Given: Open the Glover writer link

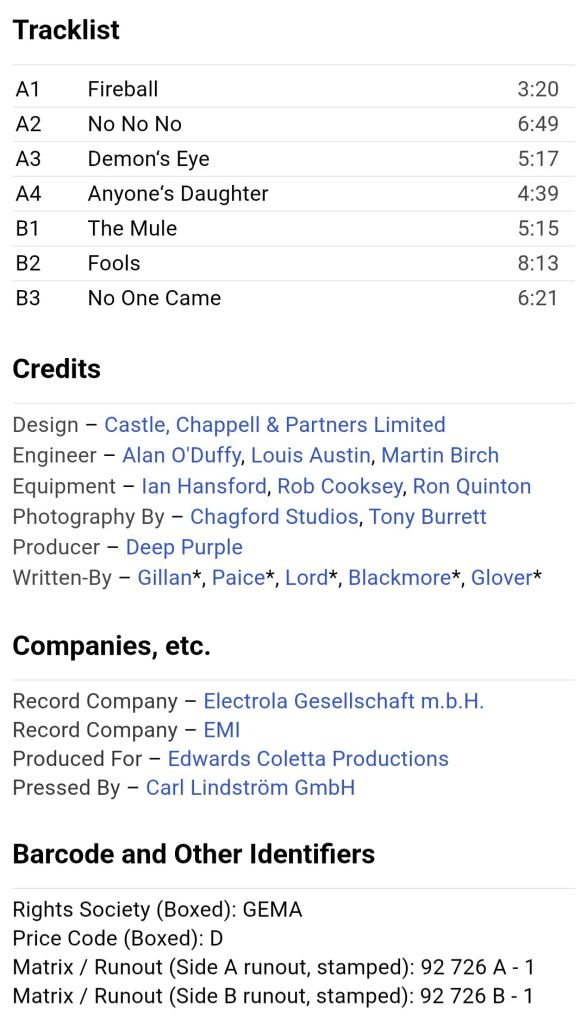Looking at the screenshot, I should tap(501, 578).
